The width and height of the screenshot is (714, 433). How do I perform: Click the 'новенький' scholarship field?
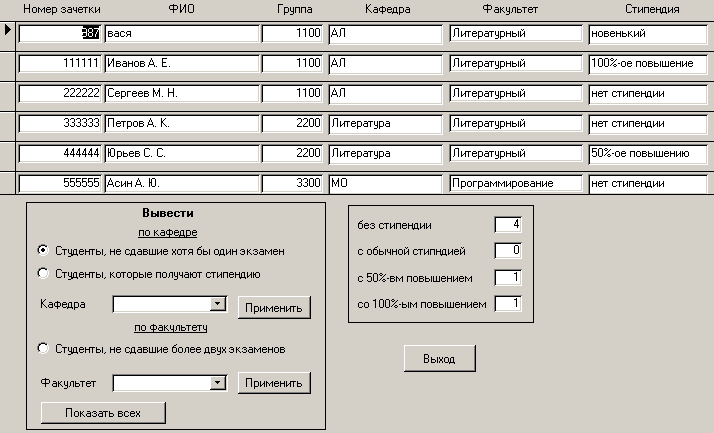pos(648,34)
